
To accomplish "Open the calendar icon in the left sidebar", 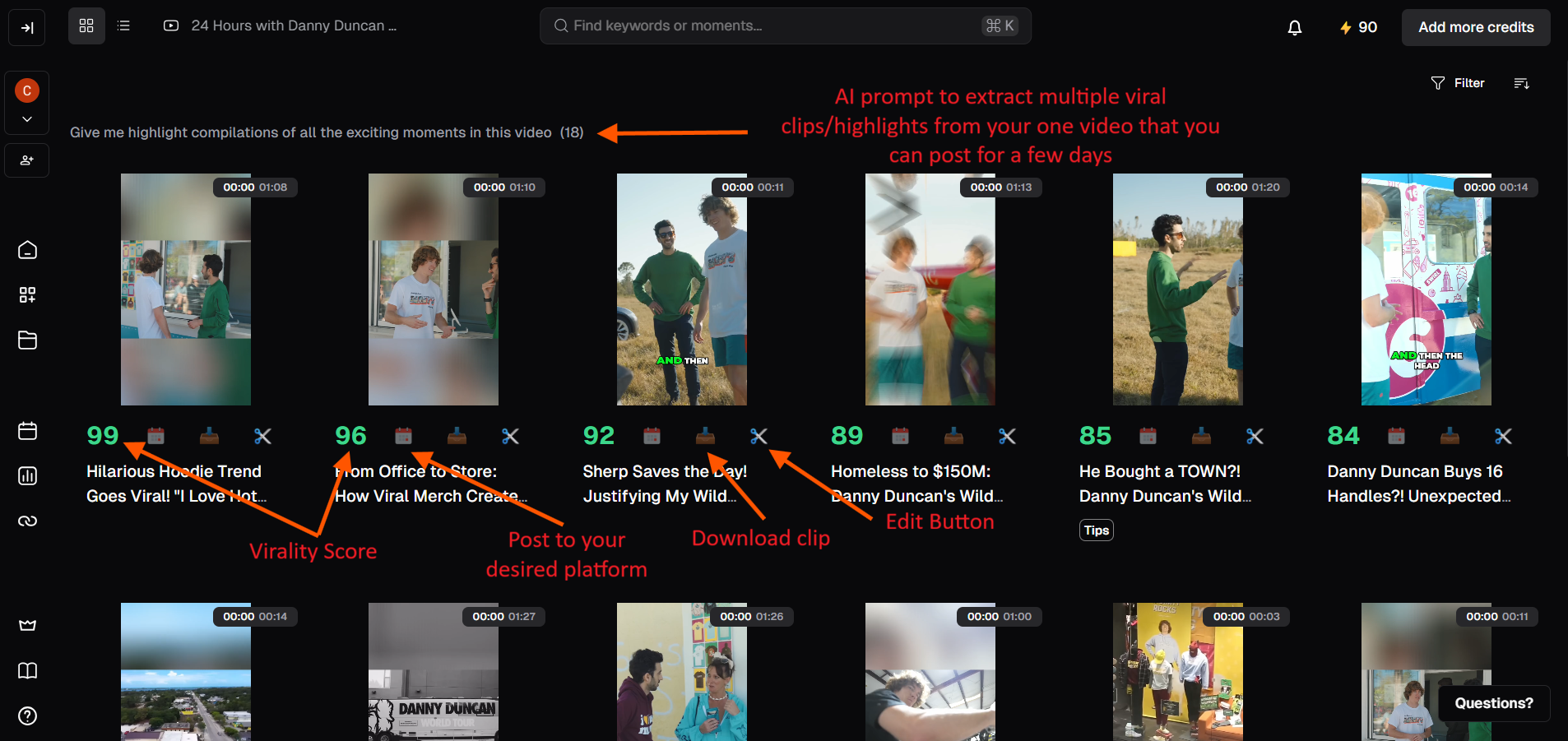I will coord(27,430).
